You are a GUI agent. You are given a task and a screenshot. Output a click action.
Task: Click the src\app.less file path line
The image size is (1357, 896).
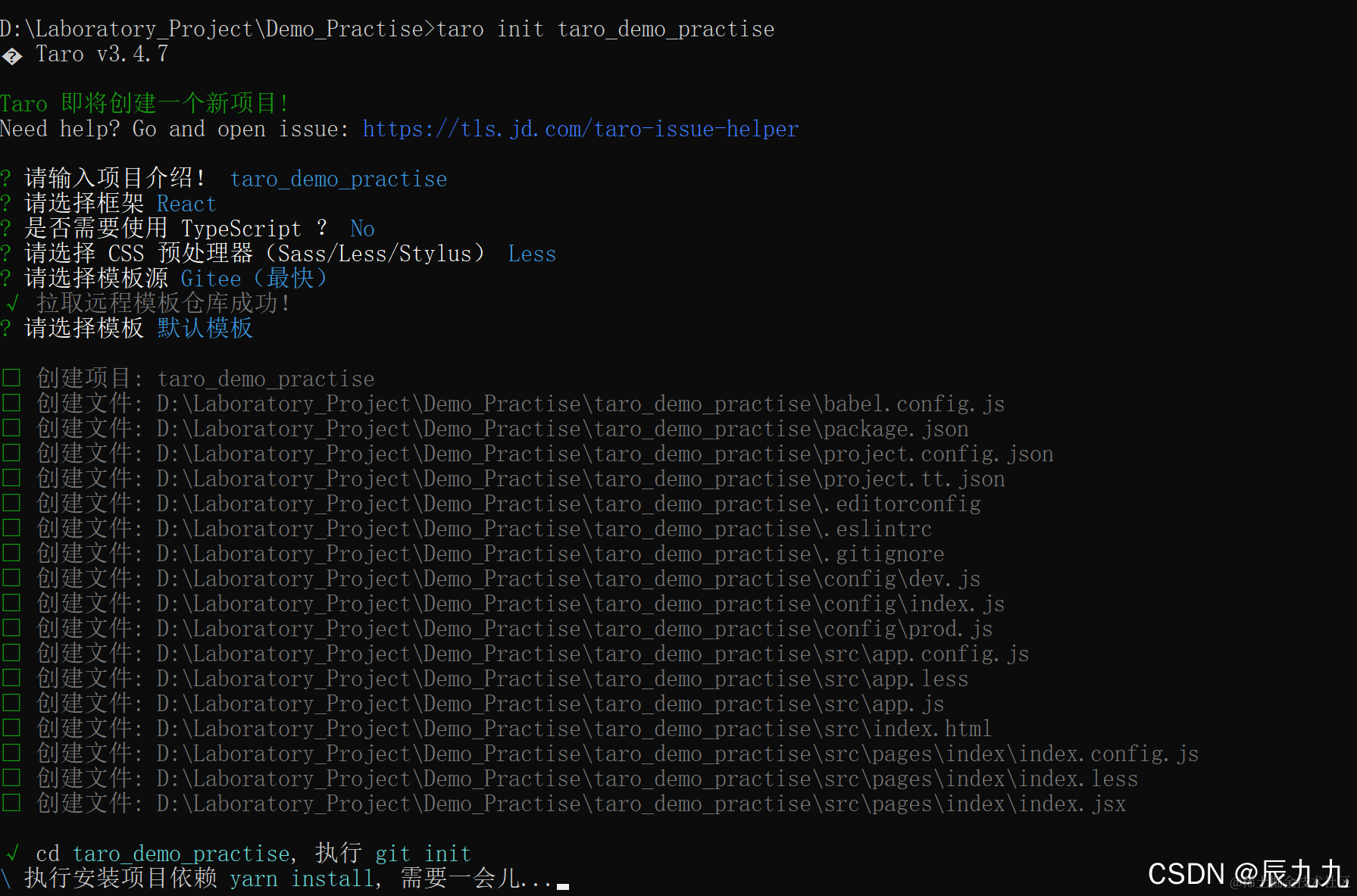502,679
